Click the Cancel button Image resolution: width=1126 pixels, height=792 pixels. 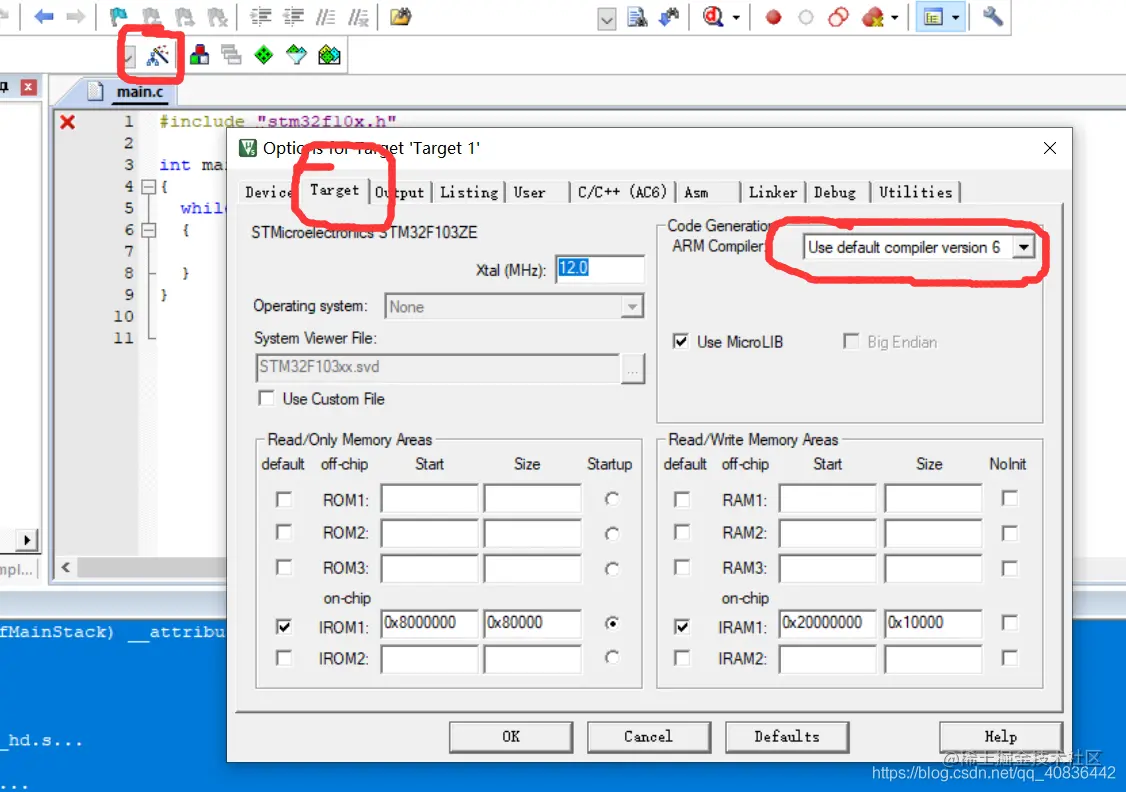(x=648, y=737)
